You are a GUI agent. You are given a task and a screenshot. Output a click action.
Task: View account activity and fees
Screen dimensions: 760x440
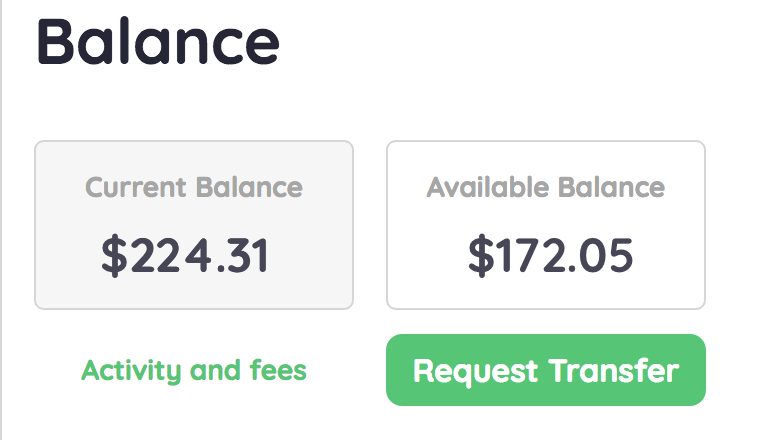[194, 371]
